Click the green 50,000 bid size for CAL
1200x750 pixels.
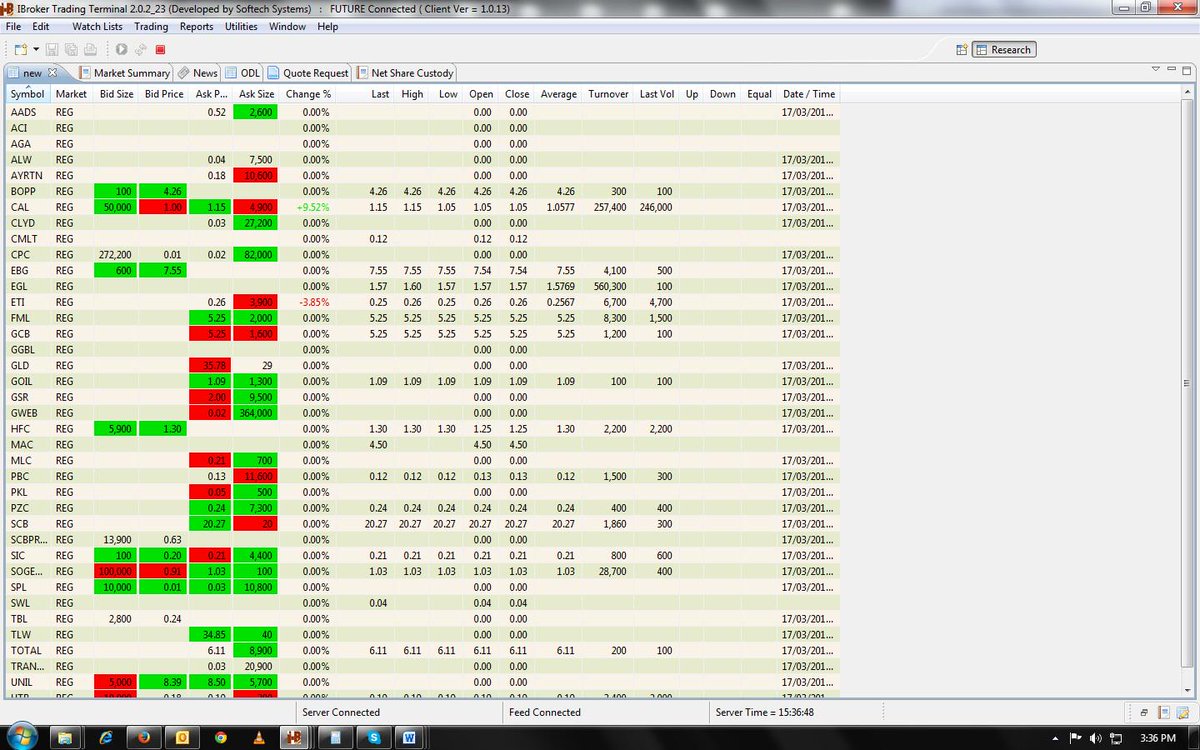click(116, 207)
